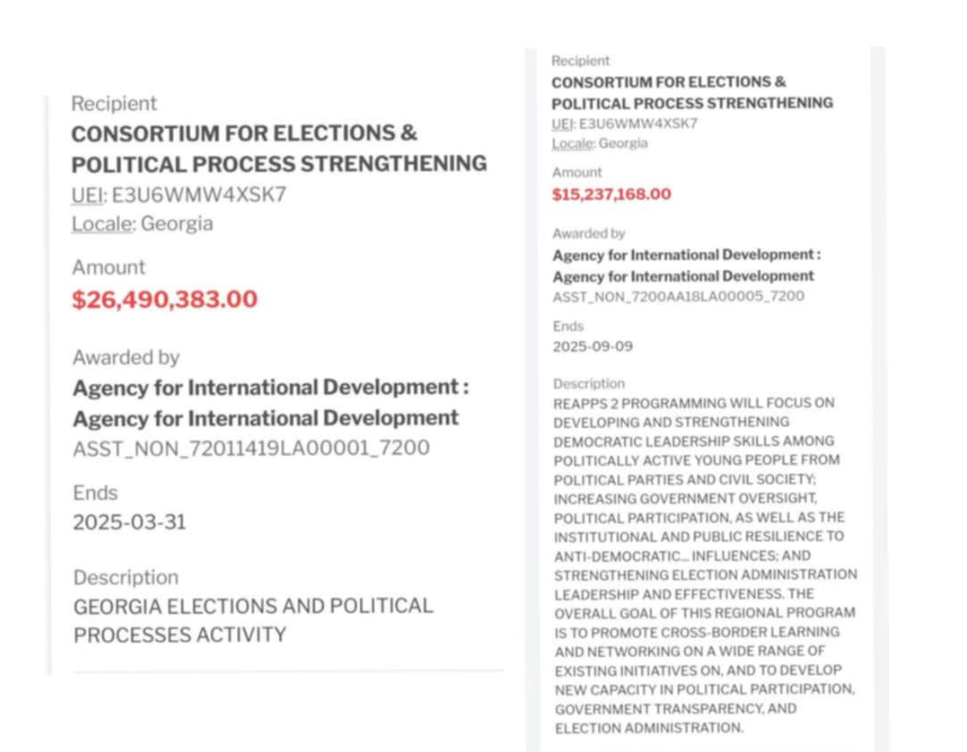Click the end date 2025-03-31

tap(129, 522)
